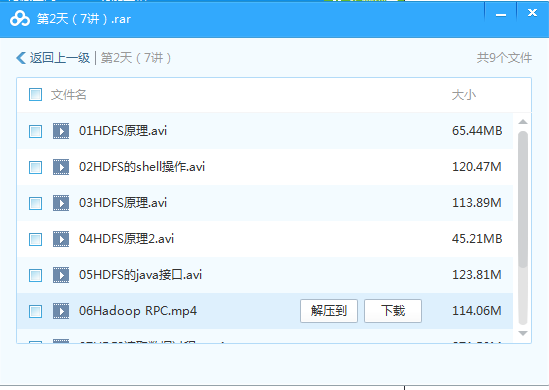Select file name 03HDFS原理.avi
The image size is (549, 390).
(x=123, y=203)
